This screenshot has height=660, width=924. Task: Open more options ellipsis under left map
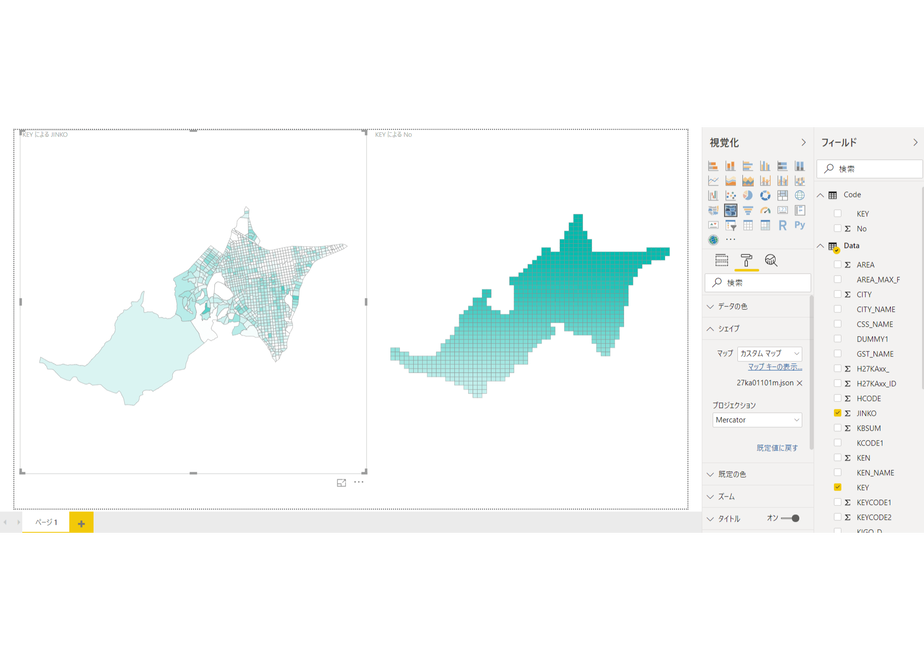pyautogui.click(x=358, y=482)
